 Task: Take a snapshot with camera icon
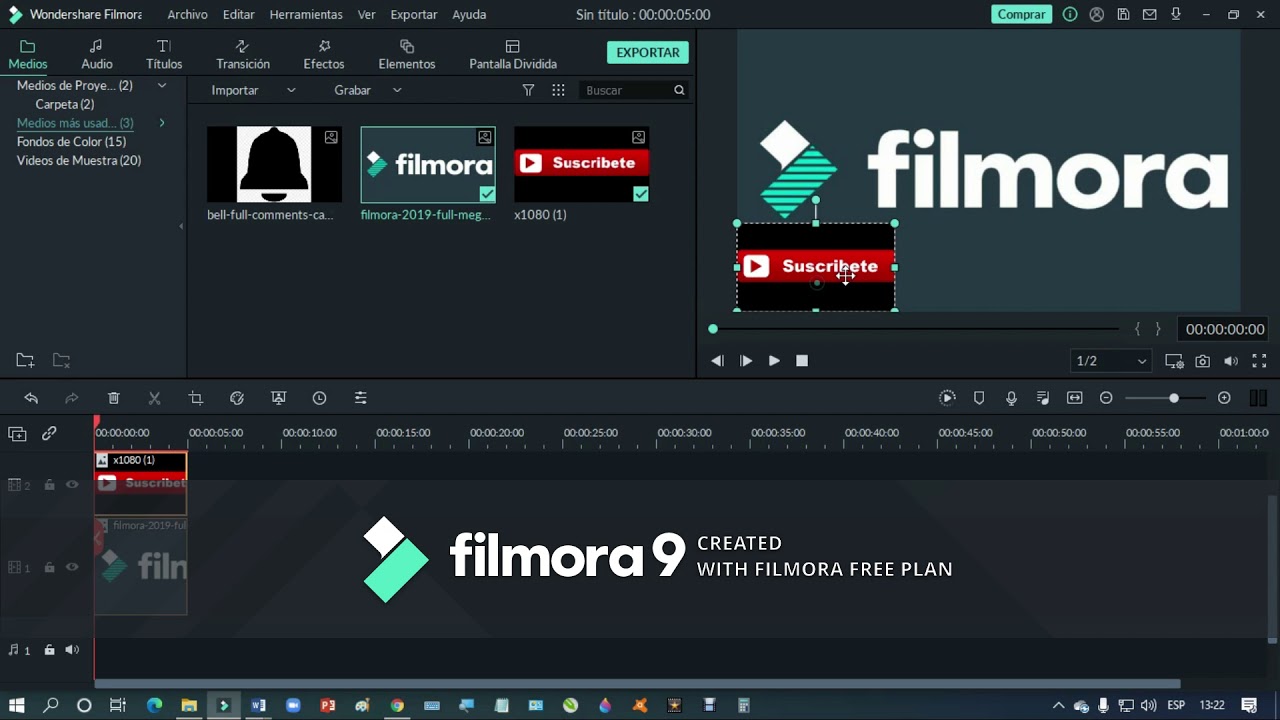pyautogui.click(x=1203, y=361)
